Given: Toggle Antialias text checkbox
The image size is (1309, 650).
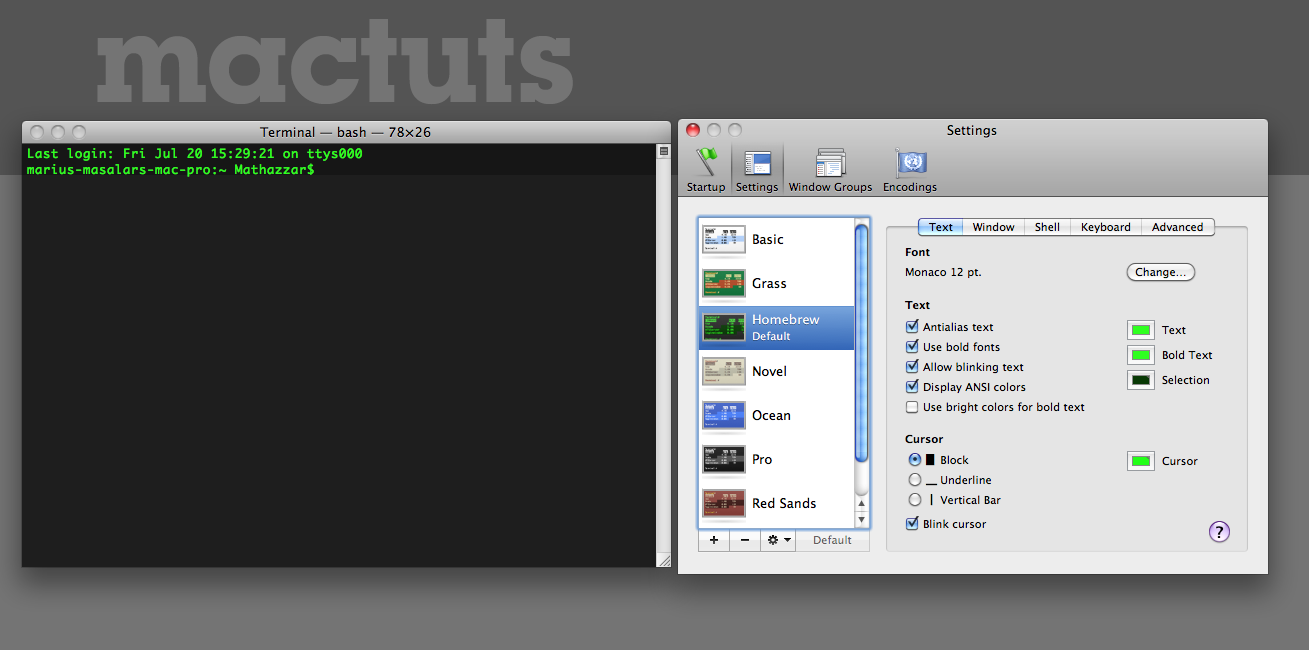Looking at the screenshot, I should coord(912,327).
